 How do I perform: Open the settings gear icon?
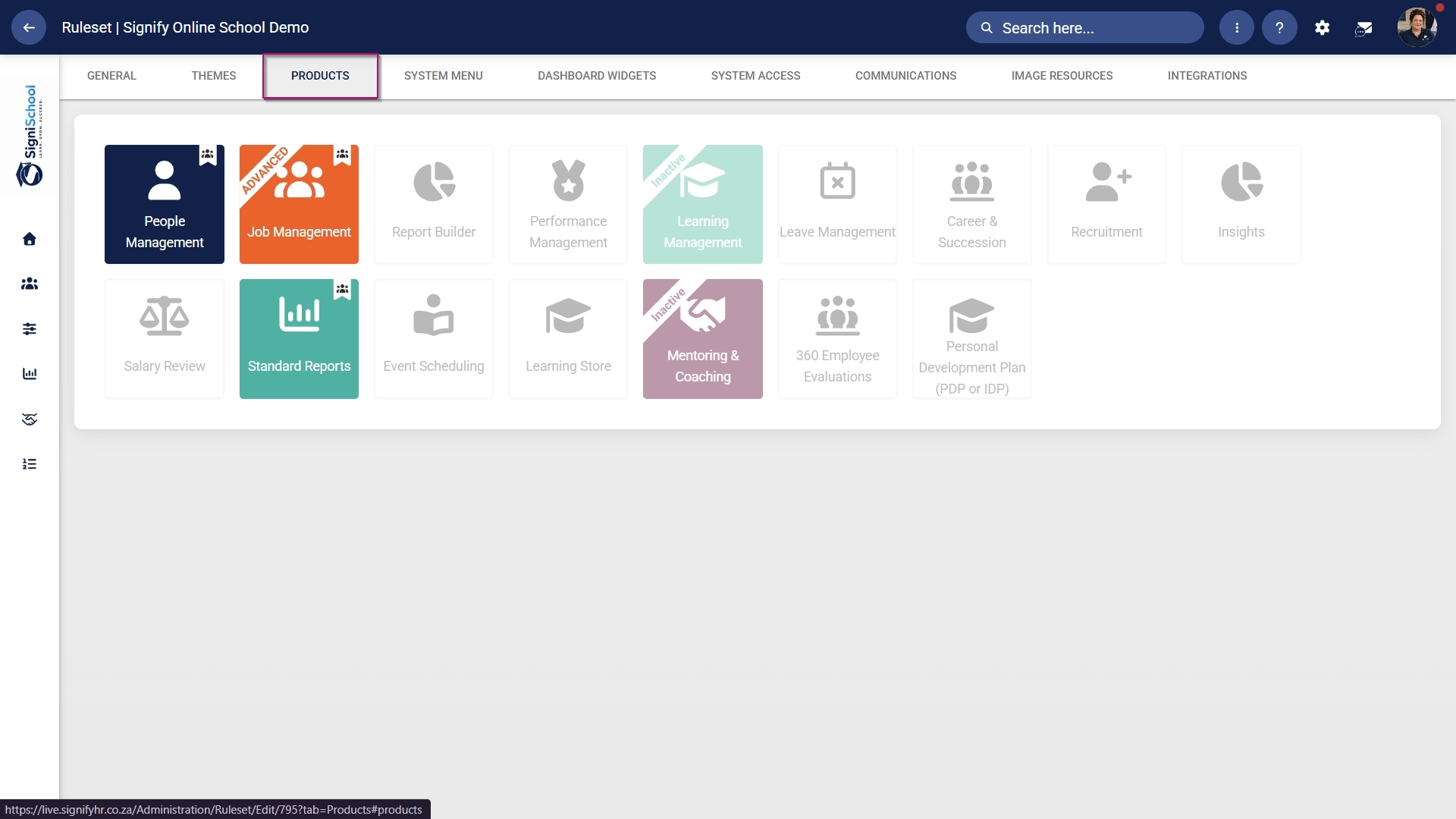pyautogui.click(x=1323, y=27)
